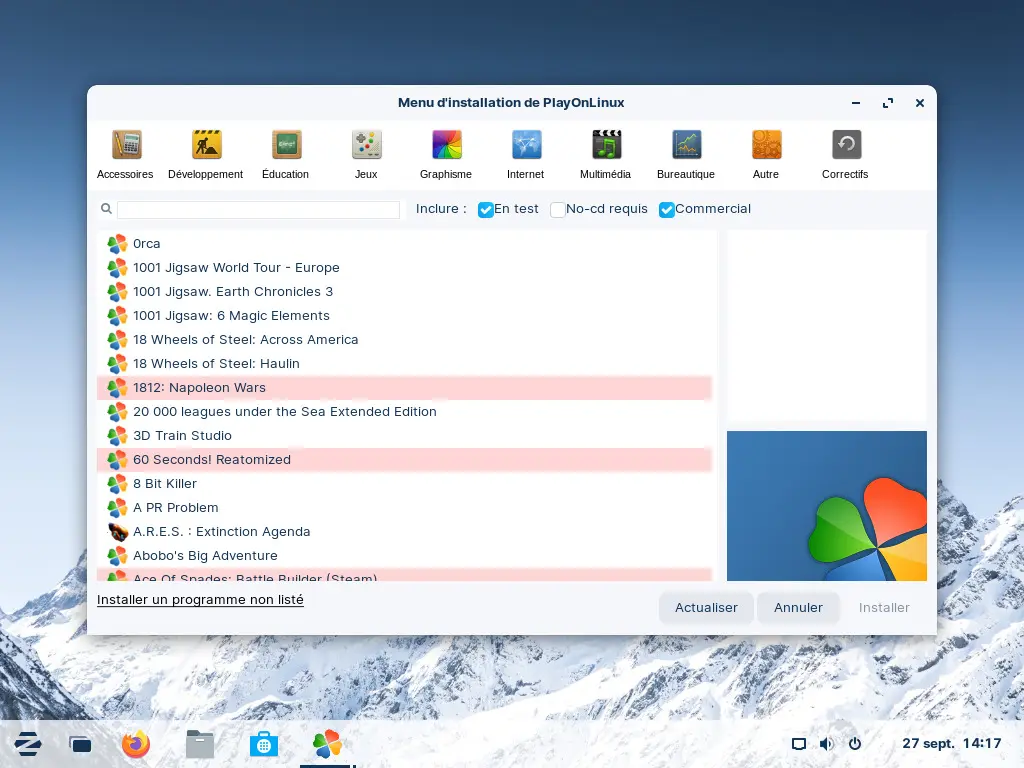1024x768 pixels.
Task: Disable the "Commercial" checkbox
Action: tap(667, 210)
